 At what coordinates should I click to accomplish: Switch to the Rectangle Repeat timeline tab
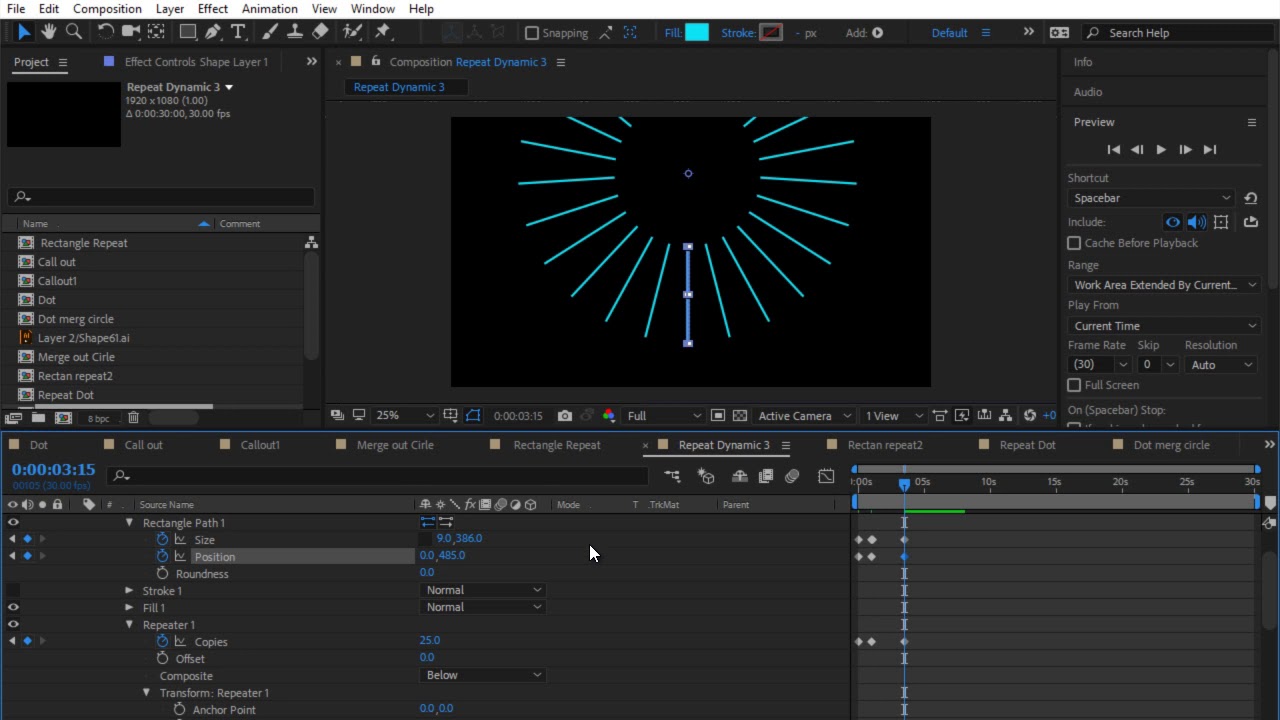pyautogui.click(x=557, y=445)
